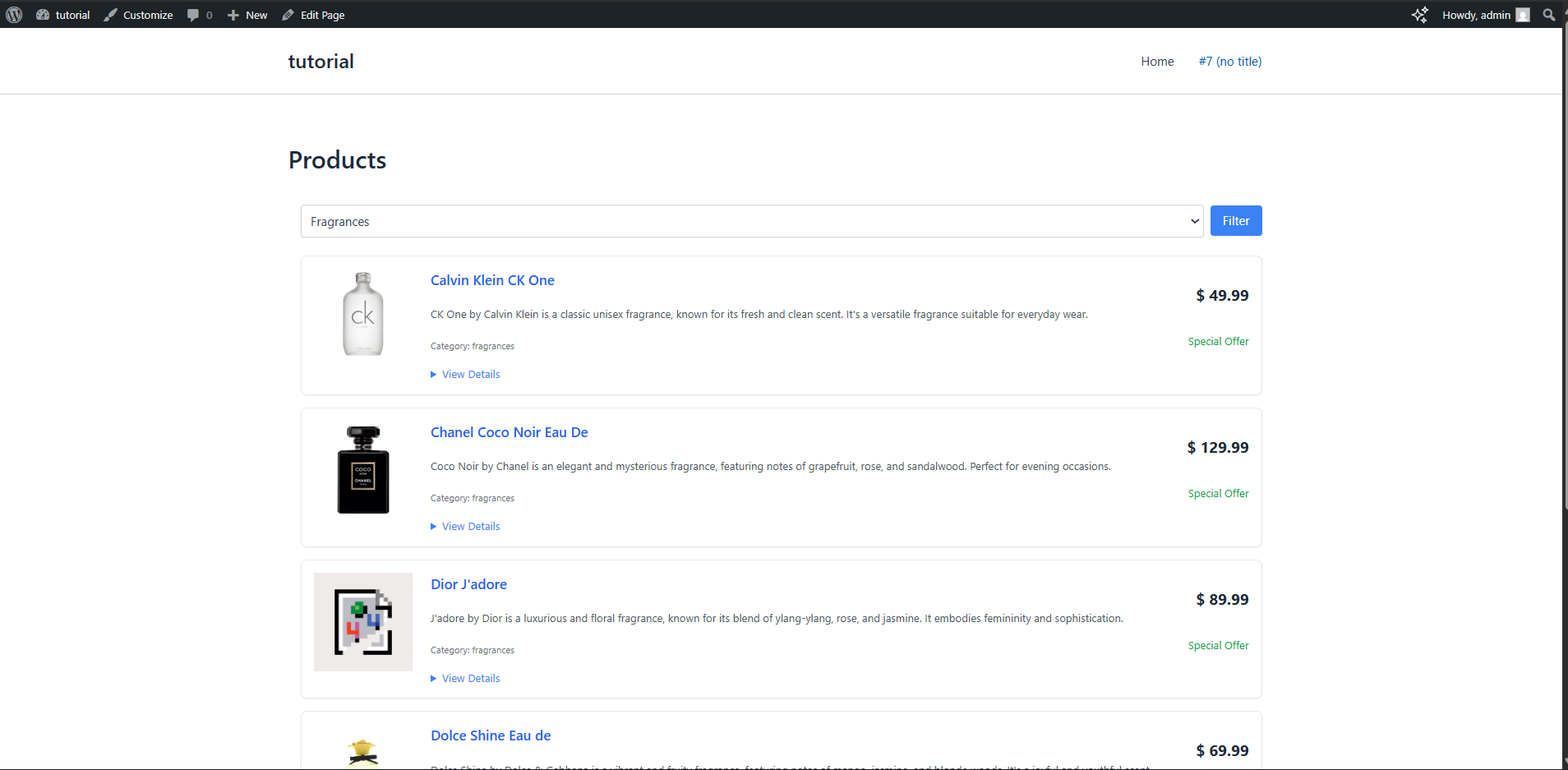Click the $ 69.99 price
Image resolution: width=1568 pixels, height=770 pixels.
click(1222, 750)
